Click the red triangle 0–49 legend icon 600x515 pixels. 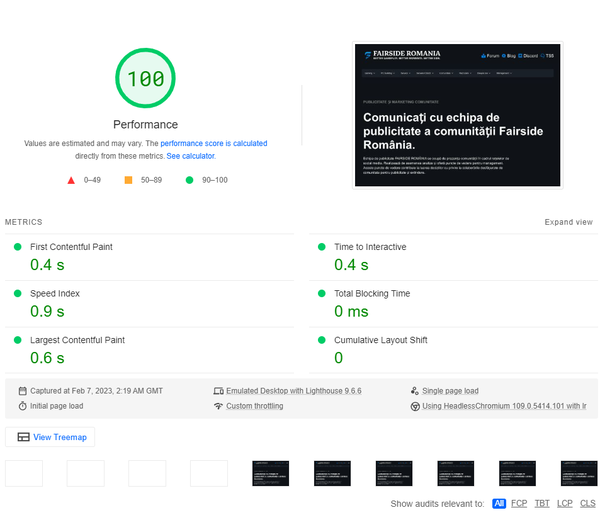pyautogui.click(x=71, y=180)
